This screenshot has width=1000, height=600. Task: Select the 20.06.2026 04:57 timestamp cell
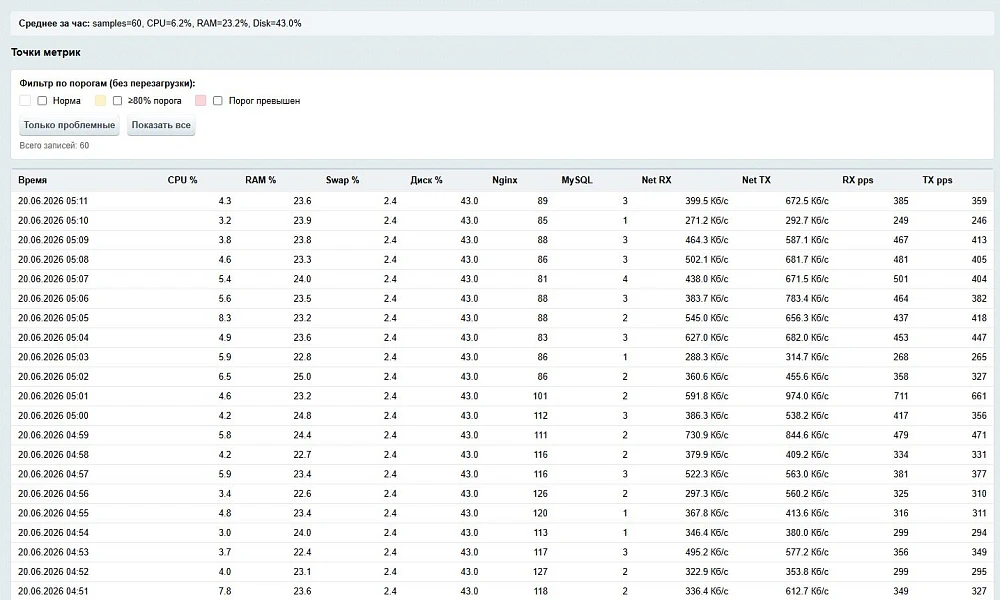coord(53,474)
